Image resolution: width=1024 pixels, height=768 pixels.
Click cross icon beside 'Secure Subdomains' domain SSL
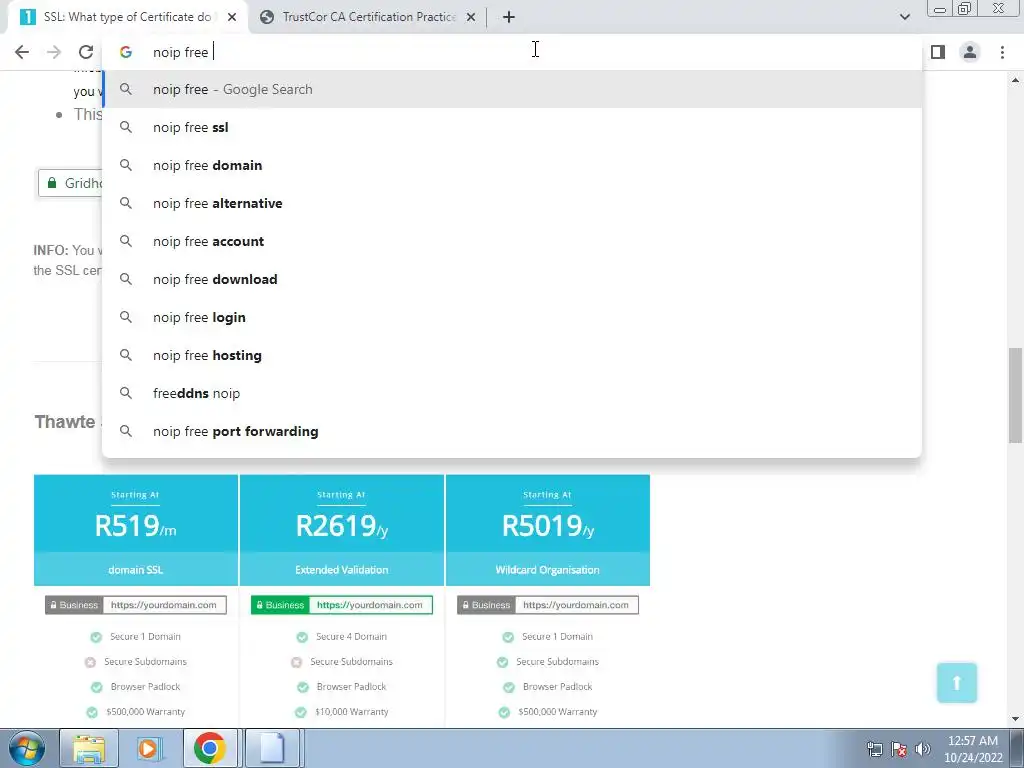[90, 662]
